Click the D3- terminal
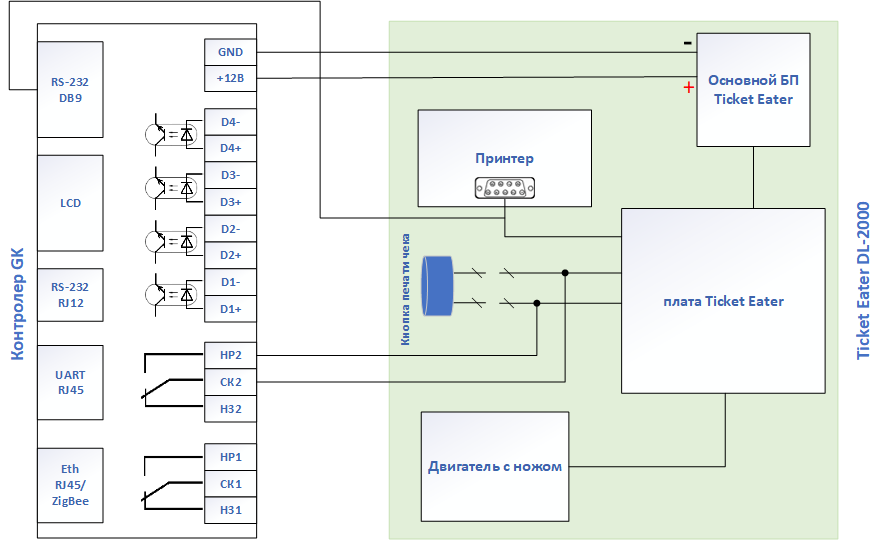Image resolution: width=884 pixels, height=540 pixels. click(230, 175)
